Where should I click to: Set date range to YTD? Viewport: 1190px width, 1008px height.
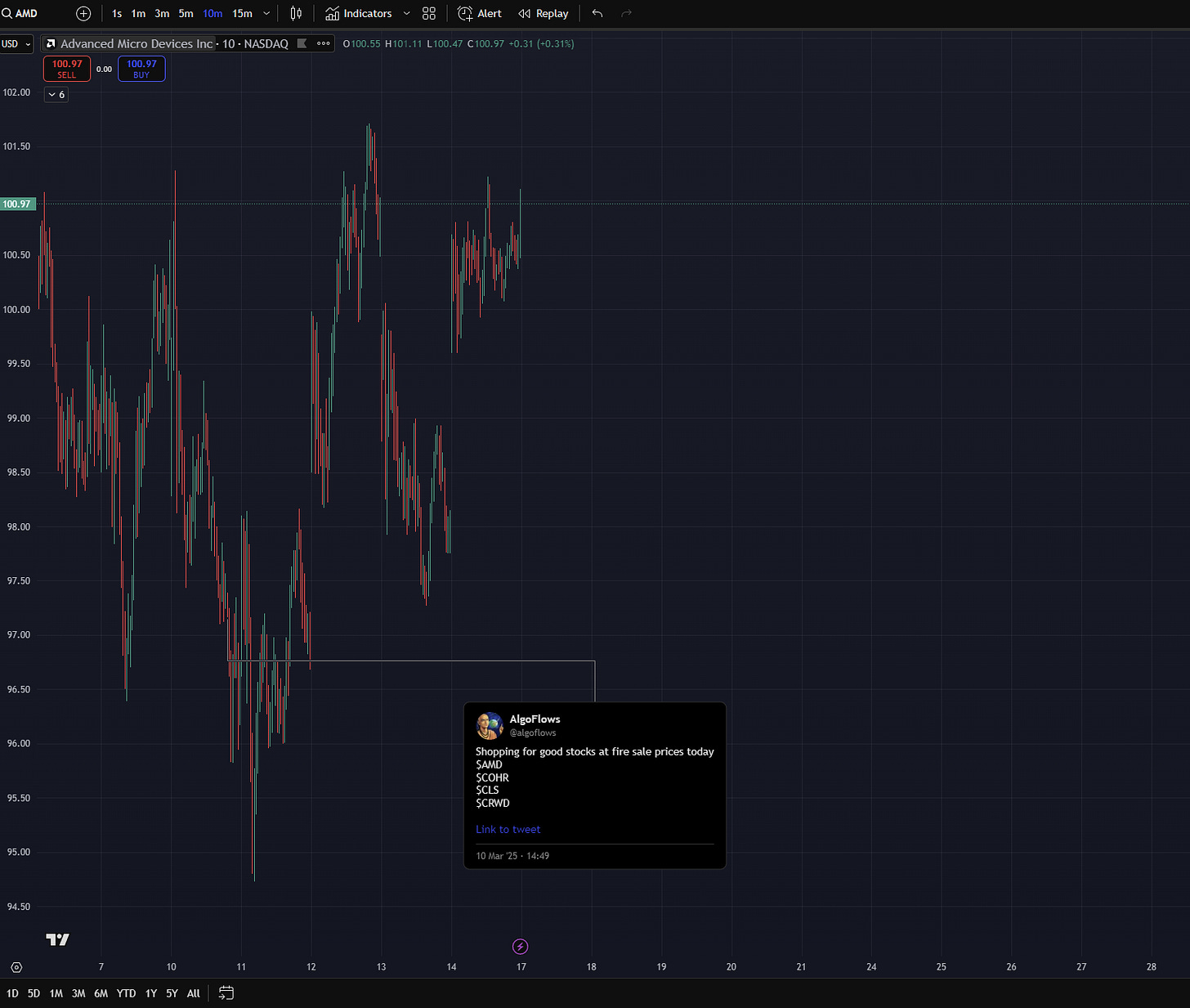coord(126,993)
